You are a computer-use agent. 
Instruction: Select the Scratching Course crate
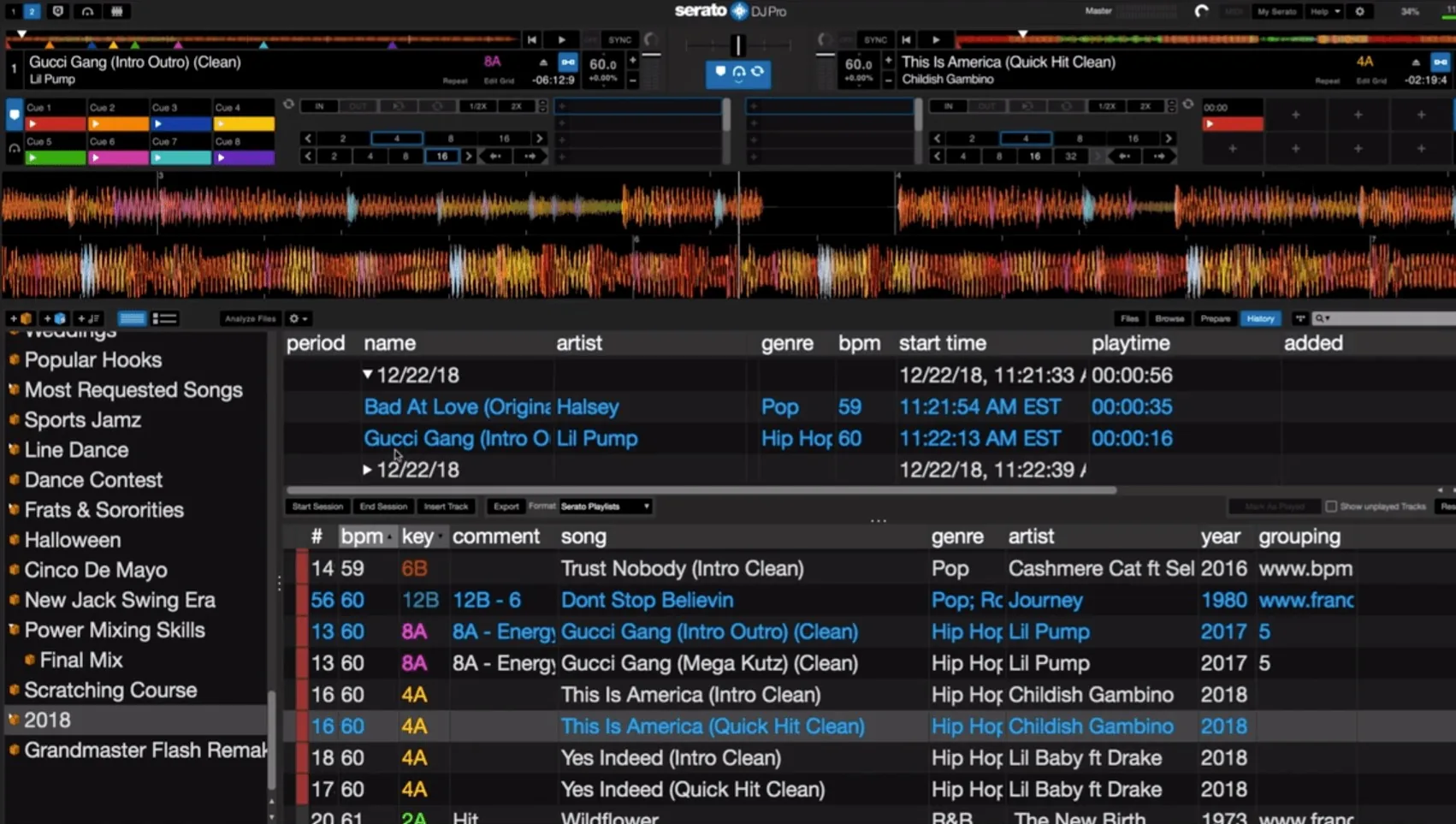[110, 690]
